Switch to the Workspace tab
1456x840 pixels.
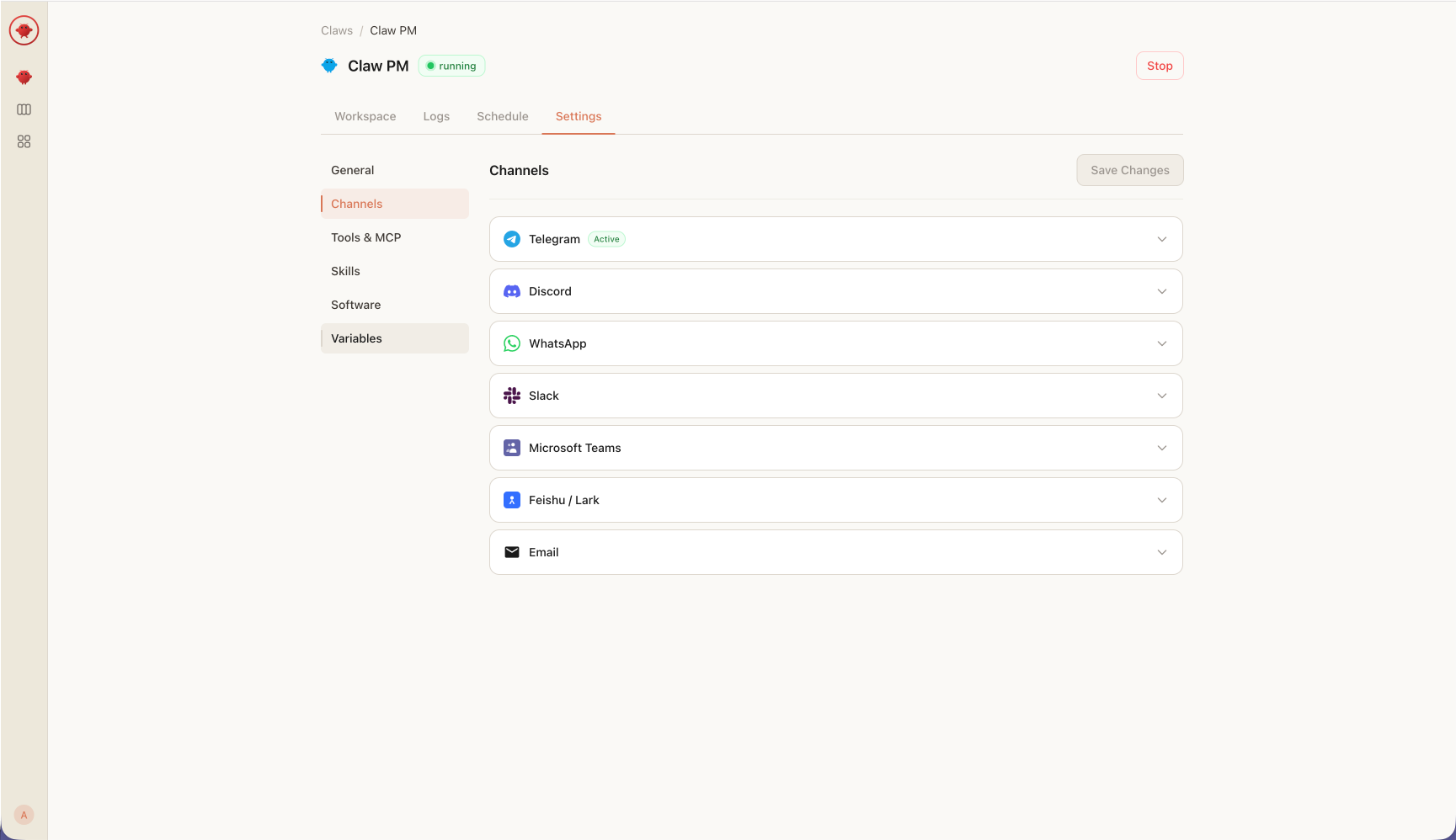[365, 116]
